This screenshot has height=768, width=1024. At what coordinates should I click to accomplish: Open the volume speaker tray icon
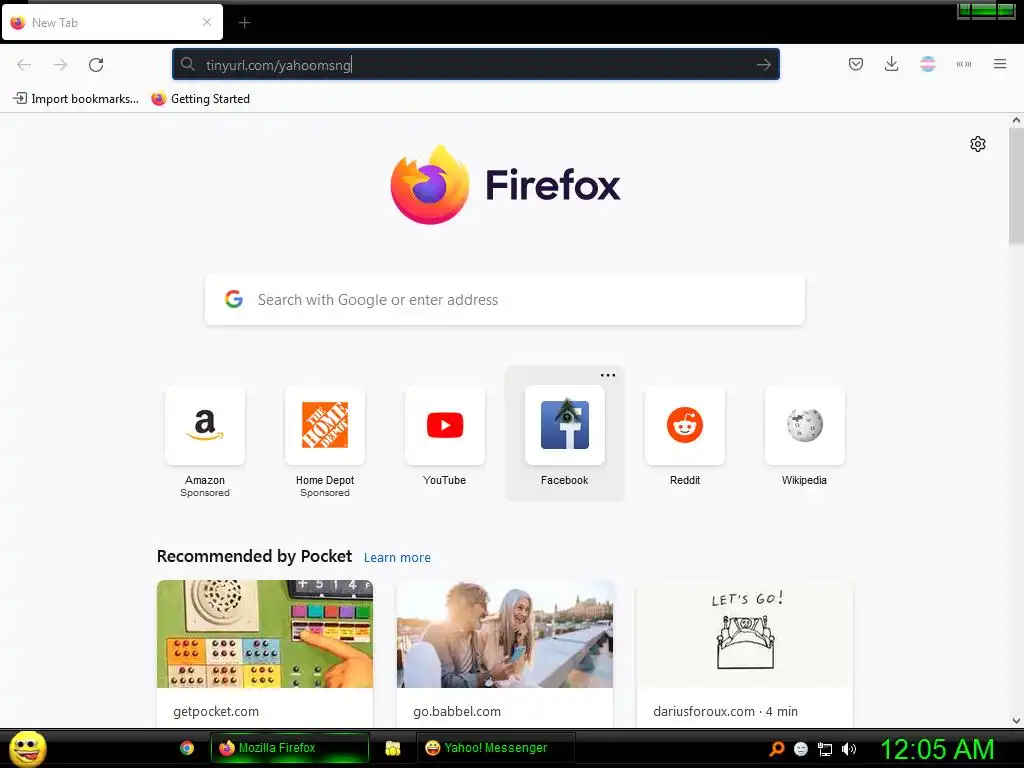(x=848, y=749)
